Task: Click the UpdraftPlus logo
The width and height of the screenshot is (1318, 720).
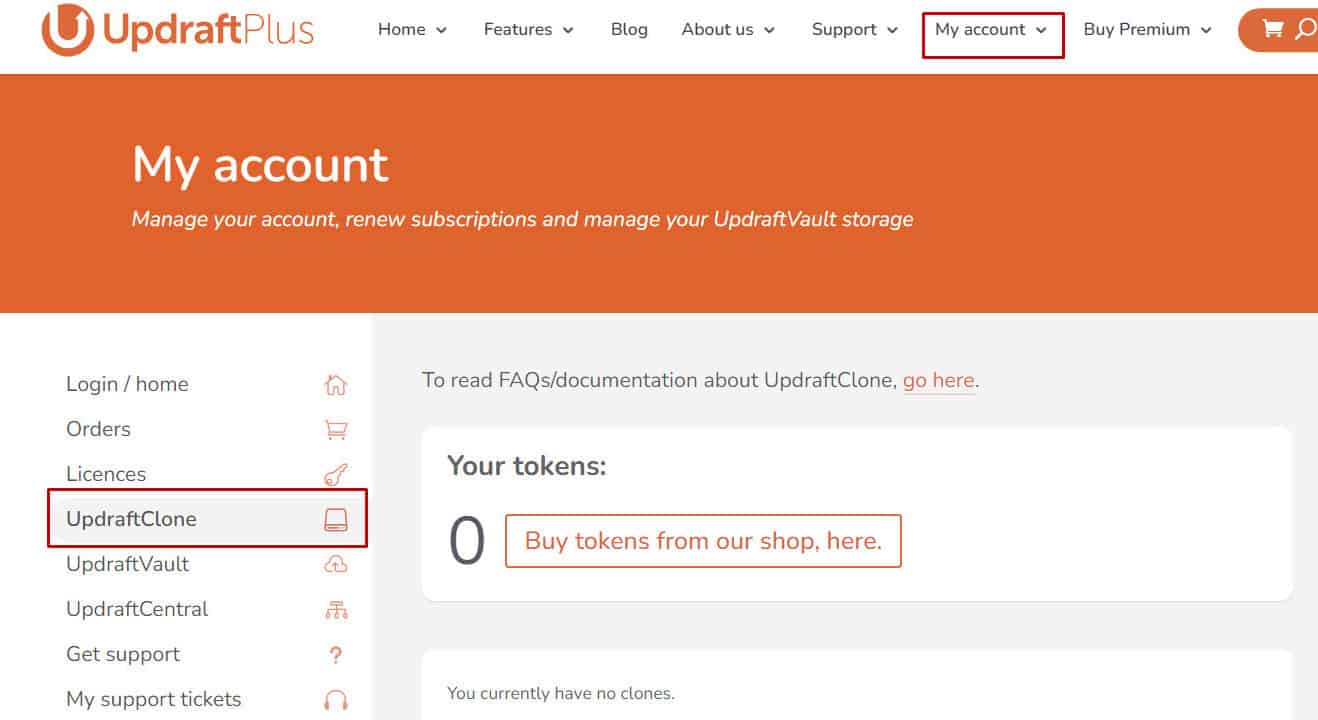Action: (x=177, y=30)
